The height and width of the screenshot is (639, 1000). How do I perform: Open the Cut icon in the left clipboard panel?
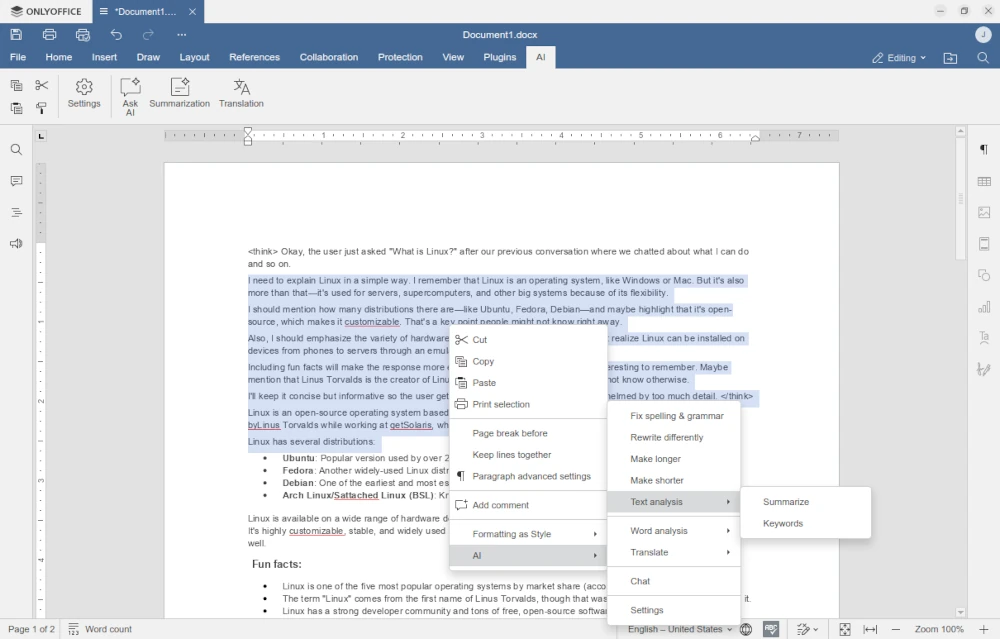pyautogui.click(x=41, y=85)
